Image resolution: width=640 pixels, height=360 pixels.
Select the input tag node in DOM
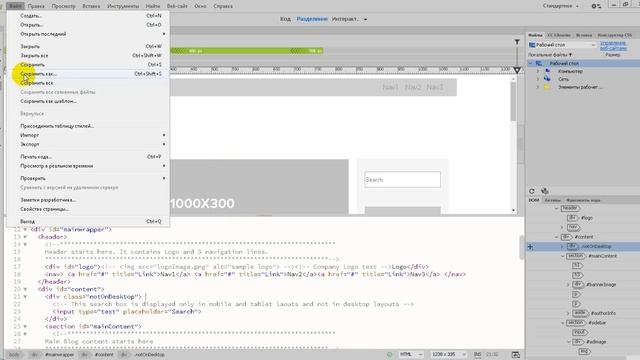coord(580,332)
